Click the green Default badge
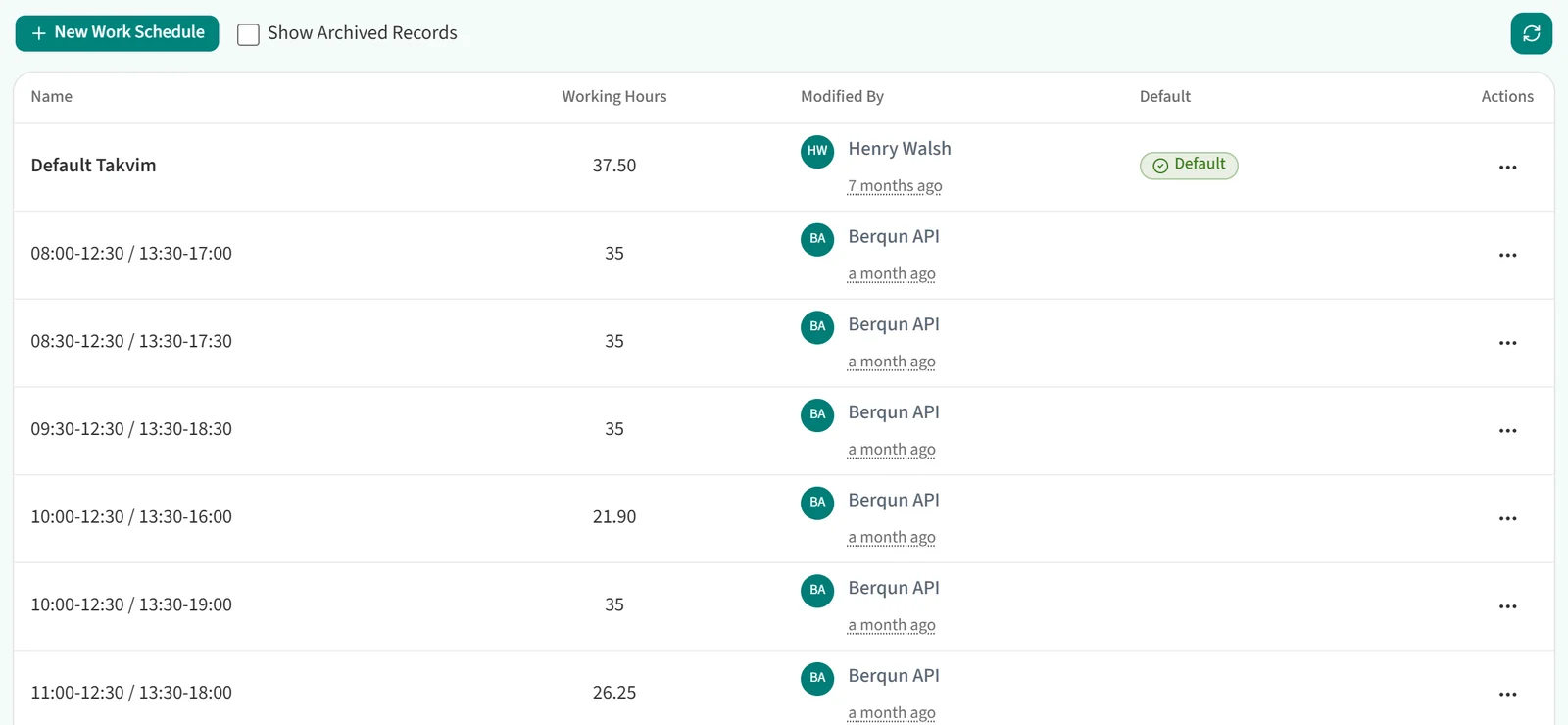1568x725 pixels. [1189, 165]
